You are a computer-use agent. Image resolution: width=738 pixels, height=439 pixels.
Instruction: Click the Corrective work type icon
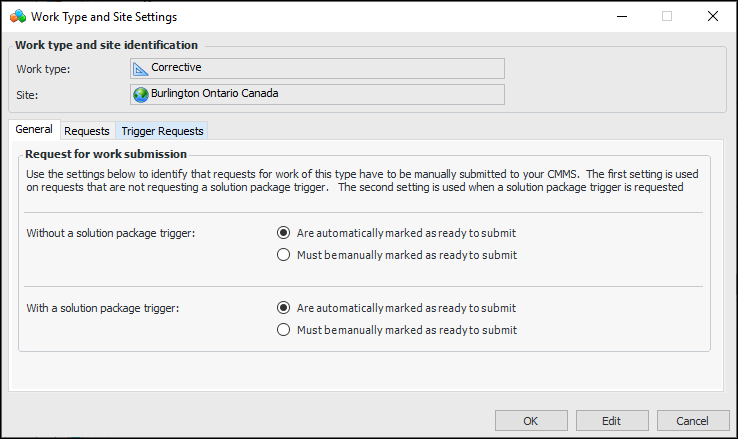point(141,68)
